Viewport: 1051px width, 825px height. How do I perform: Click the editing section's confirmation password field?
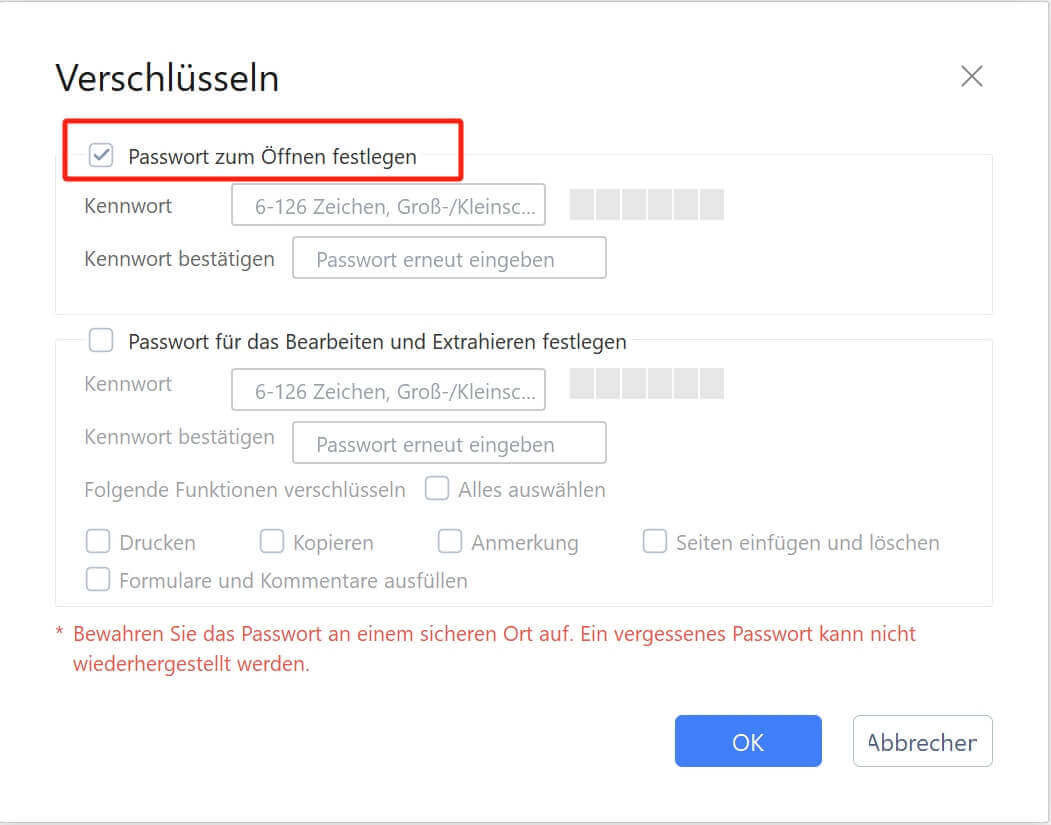click(x=449, y=442)
